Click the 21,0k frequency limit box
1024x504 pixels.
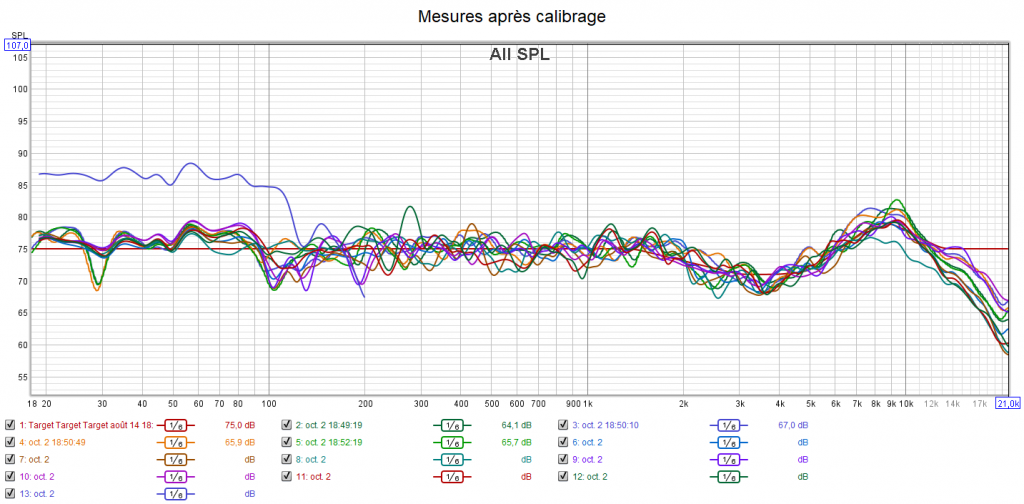[1007, 403]
